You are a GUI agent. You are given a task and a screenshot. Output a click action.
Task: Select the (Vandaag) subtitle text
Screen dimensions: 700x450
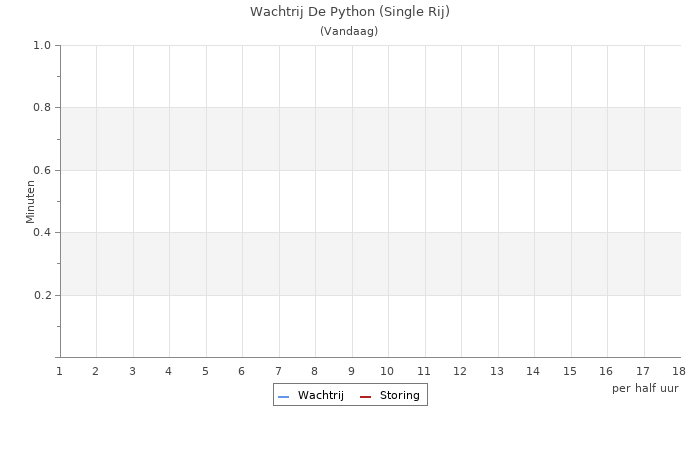click(x=349, y=31)
